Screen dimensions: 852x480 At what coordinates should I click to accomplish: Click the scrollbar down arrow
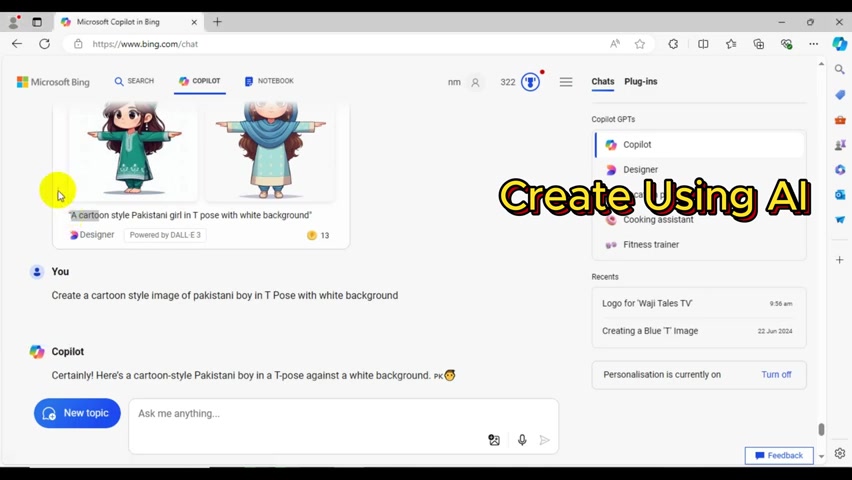(821, 457)
